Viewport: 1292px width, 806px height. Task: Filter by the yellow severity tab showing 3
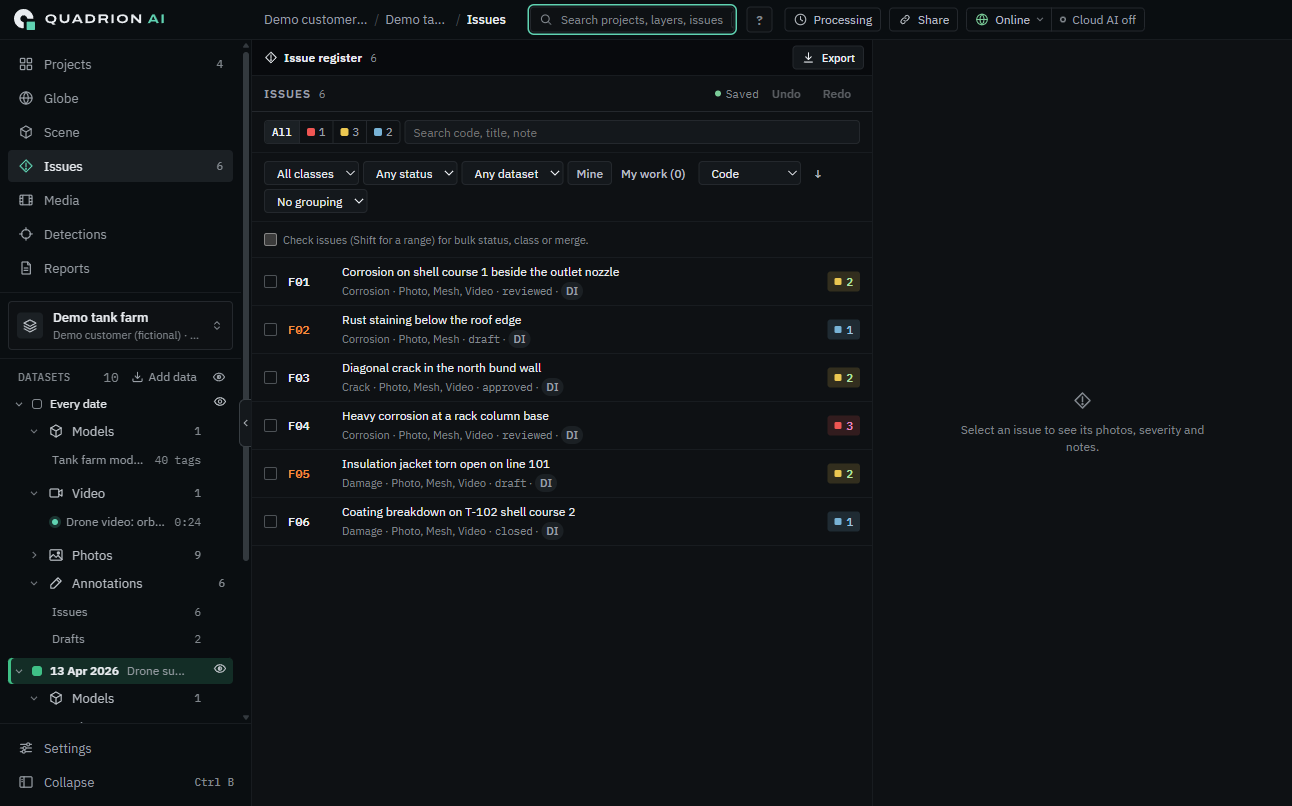[349, 132]
